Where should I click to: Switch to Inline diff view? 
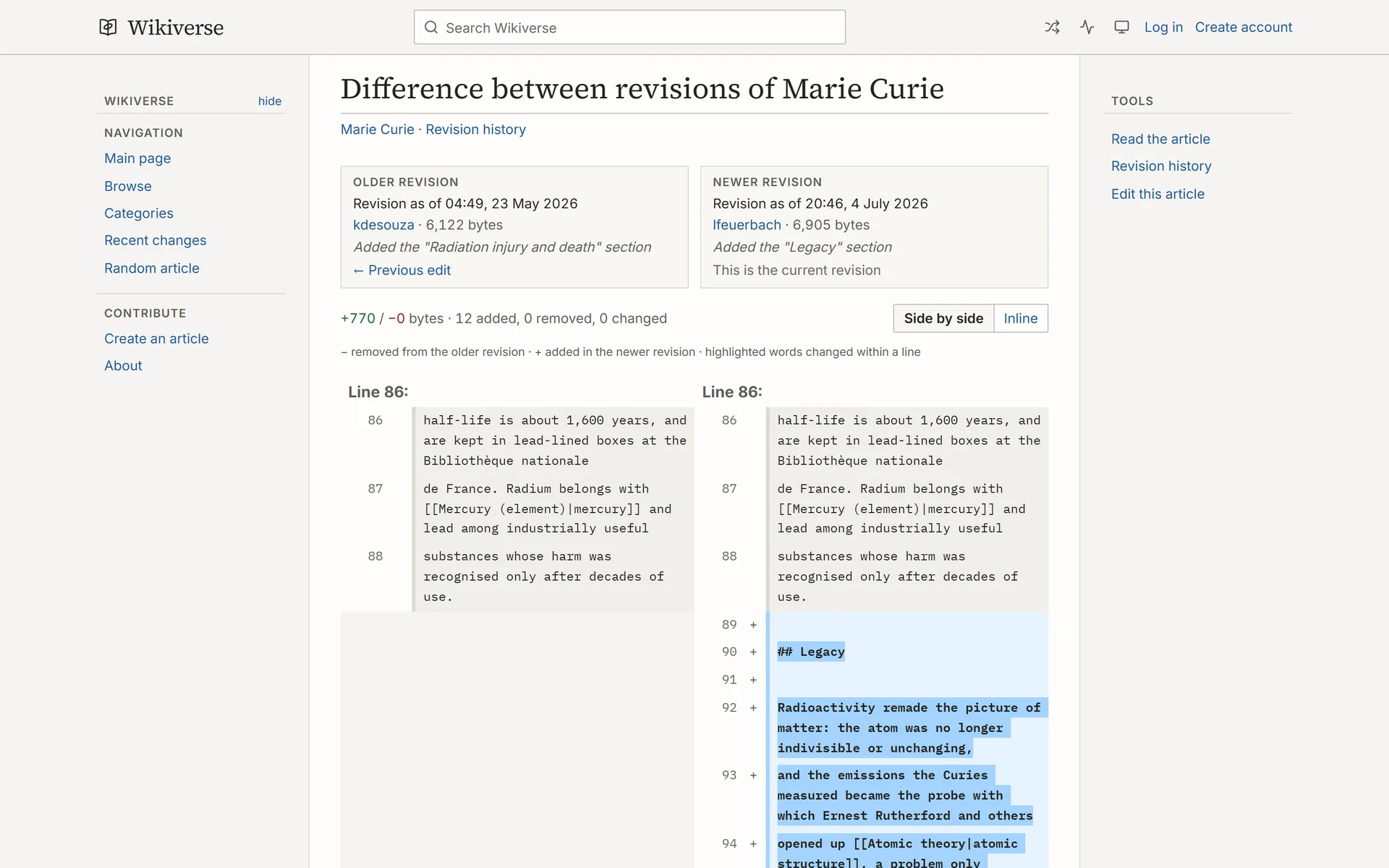[x=1021, y=318]
